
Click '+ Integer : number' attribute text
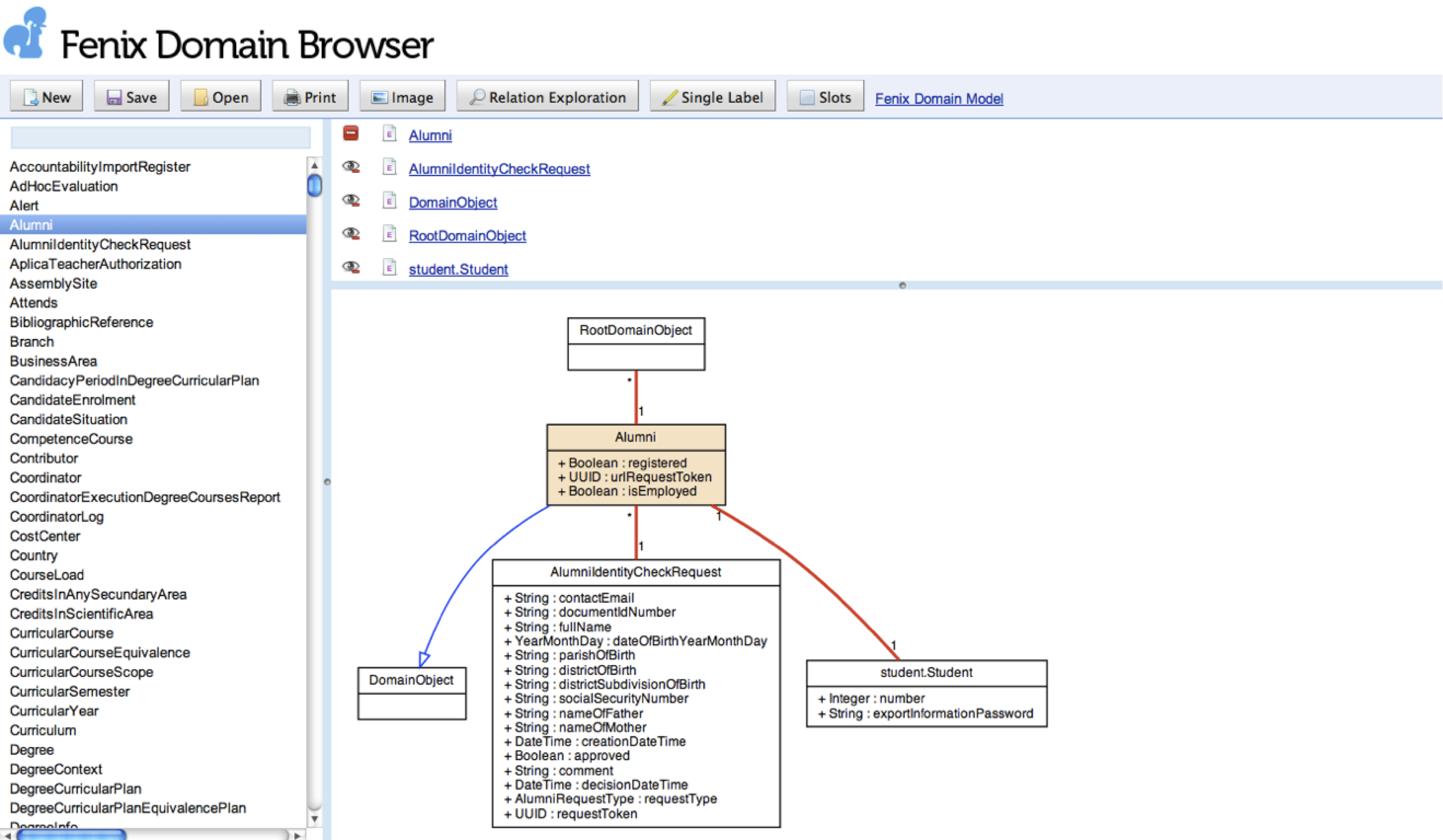point(871,698)
